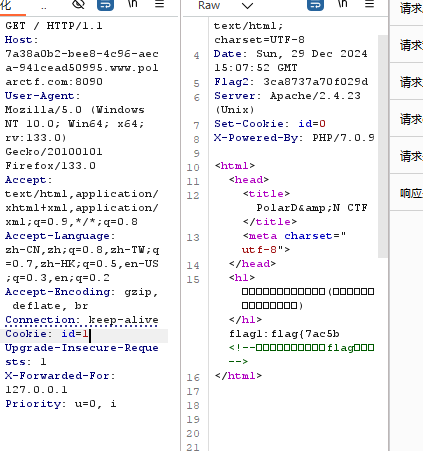This screenshot has width=423, height=451.
Task: Click the Accept-Language header name
Action: point(57,236)
